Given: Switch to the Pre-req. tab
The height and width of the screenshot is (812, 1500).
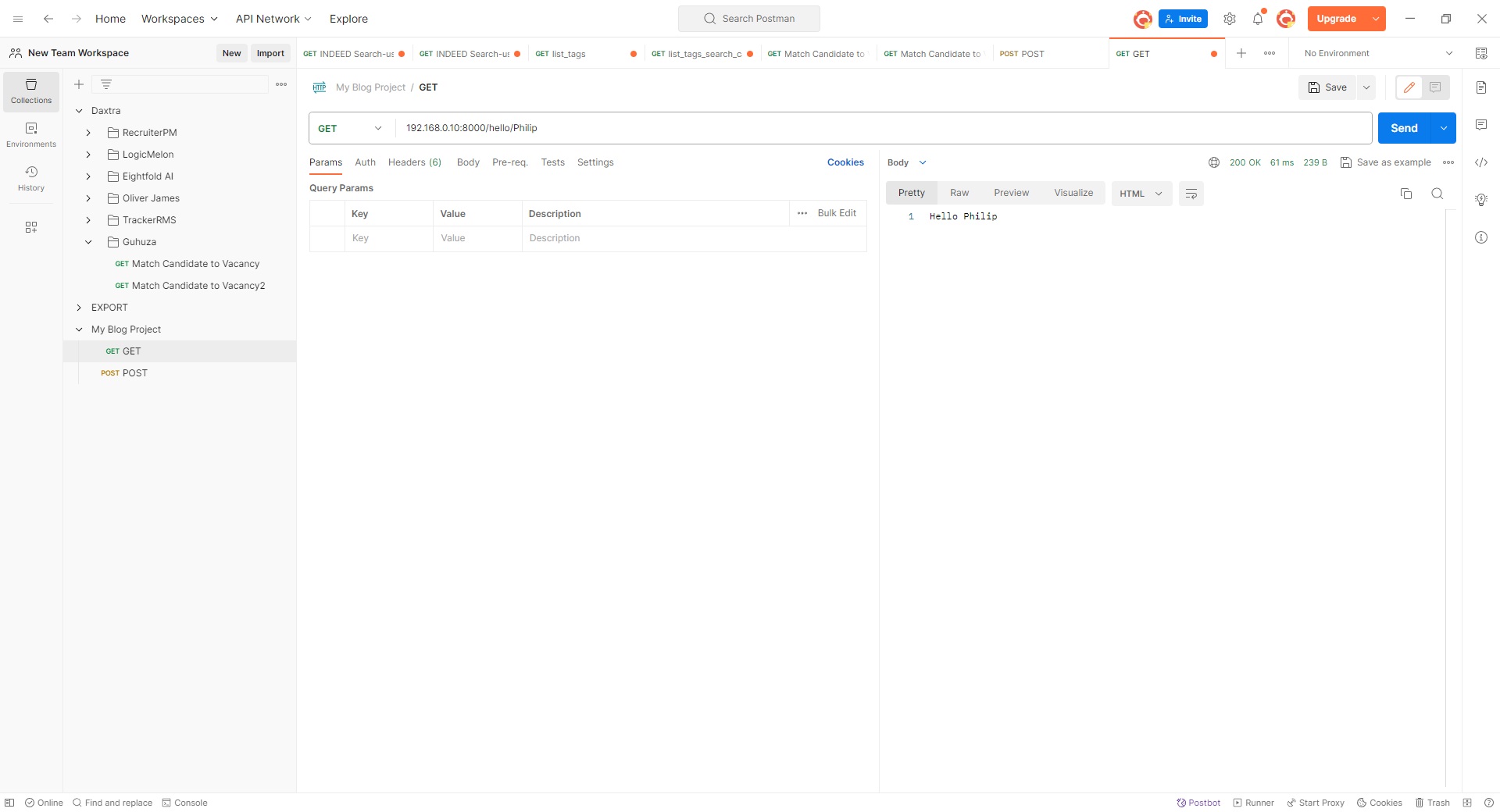Looking at the screenshot, I should pos(510,162).
